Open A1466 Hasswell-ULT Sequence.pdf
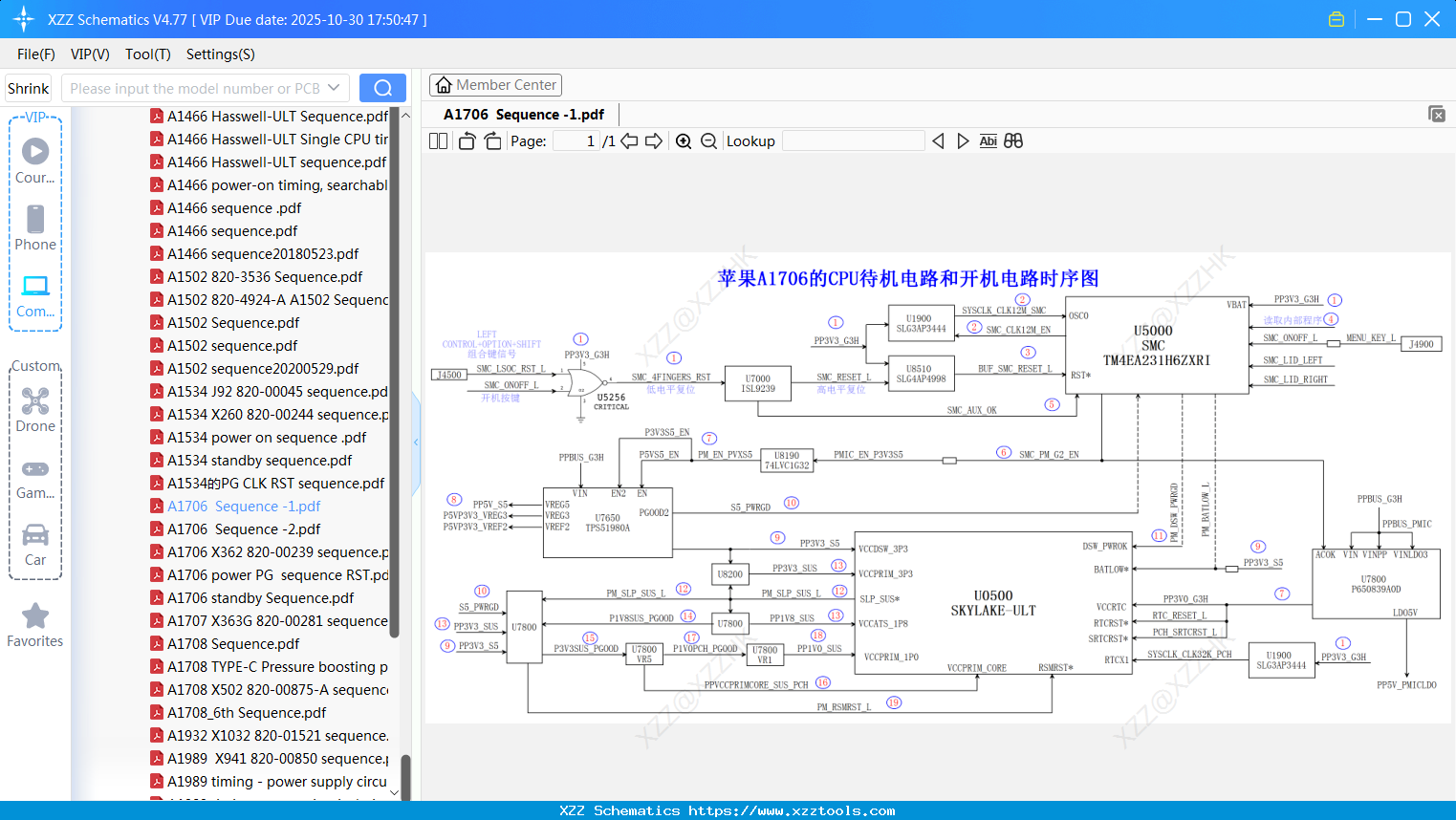Image resolution: width=1456 pixels, height=820 pixels. click(270, 117)
